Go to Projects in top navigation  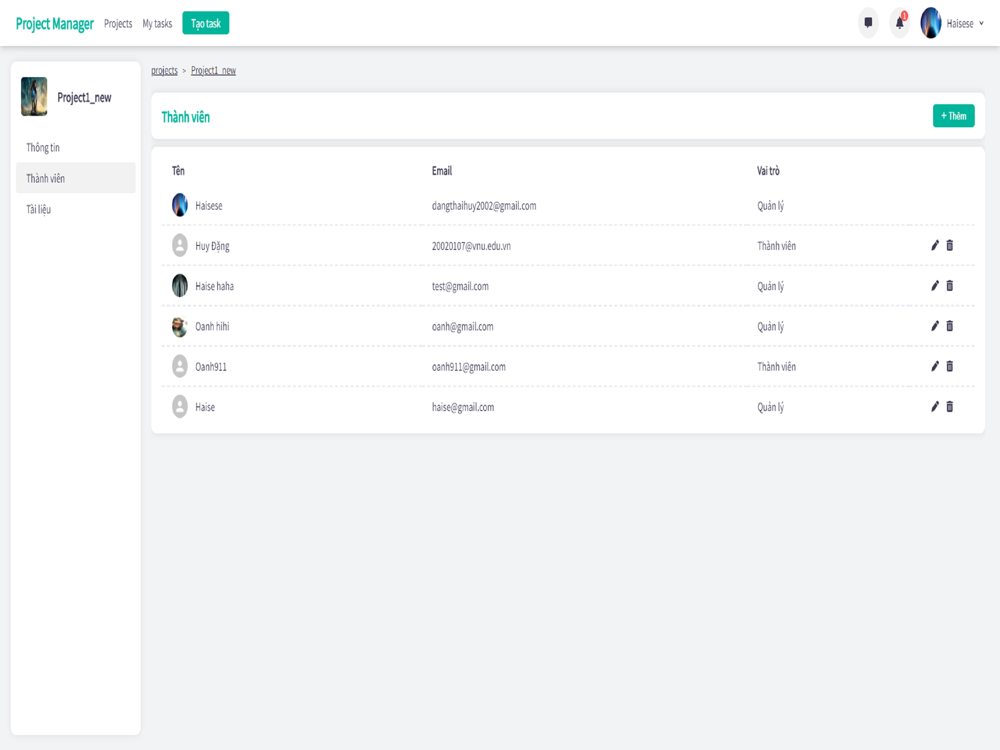(118, 24)
